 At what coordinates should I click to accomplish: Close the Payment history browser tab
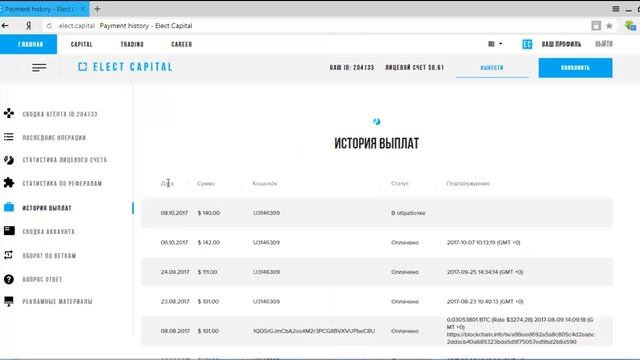click(x=83, y=9)
